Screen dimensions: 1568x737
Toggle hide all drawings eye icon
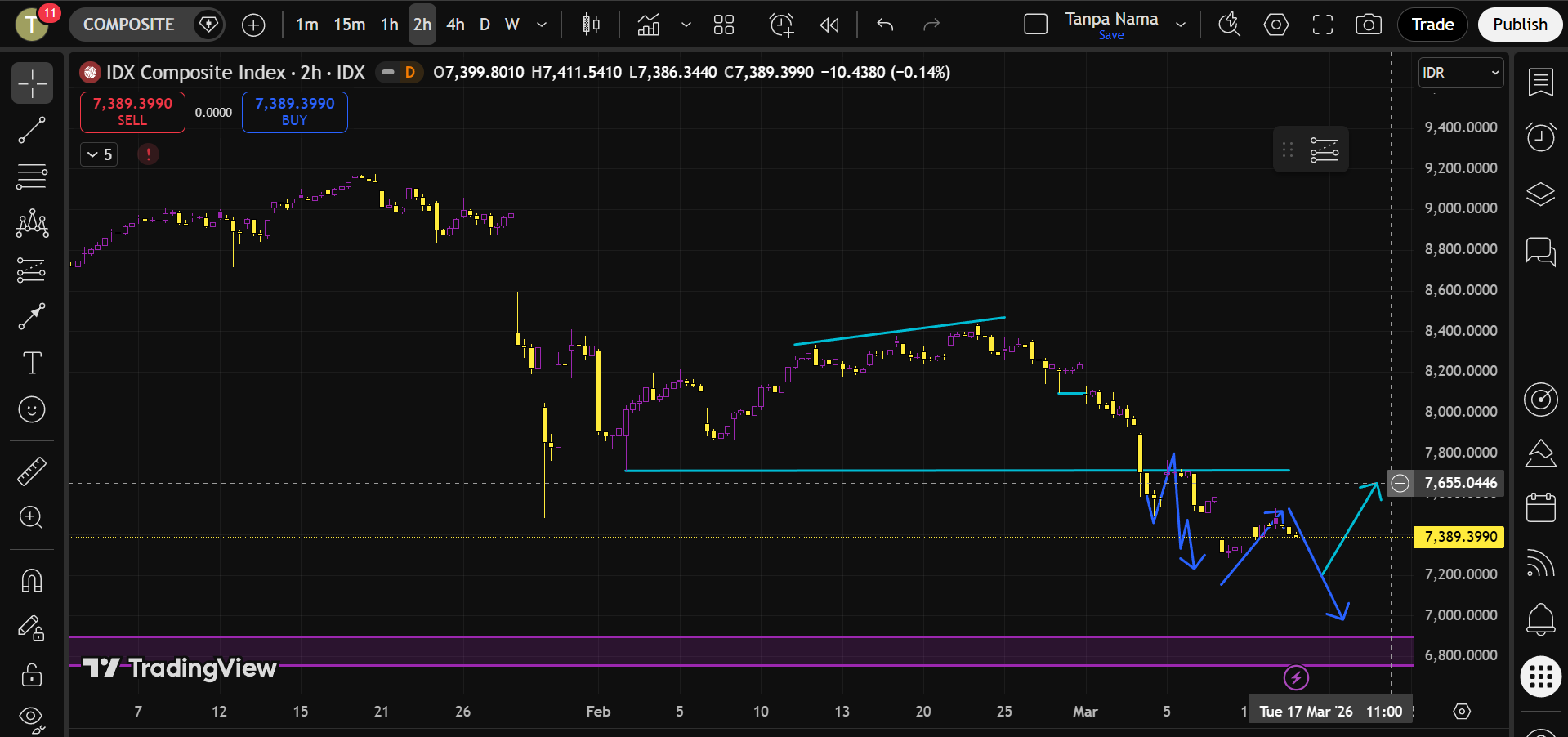point(32,717)
